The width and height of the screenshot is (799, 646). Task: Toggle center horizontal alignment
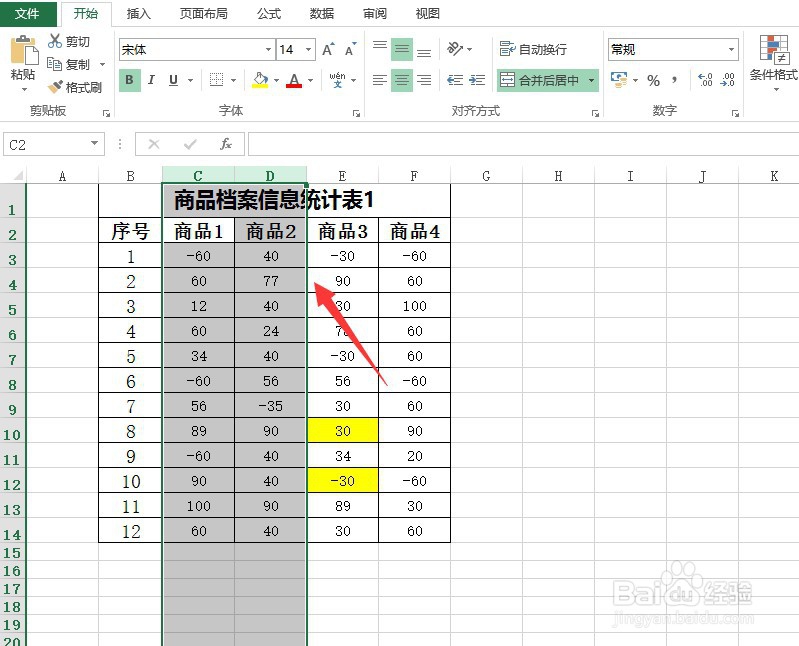pos(402,80)
